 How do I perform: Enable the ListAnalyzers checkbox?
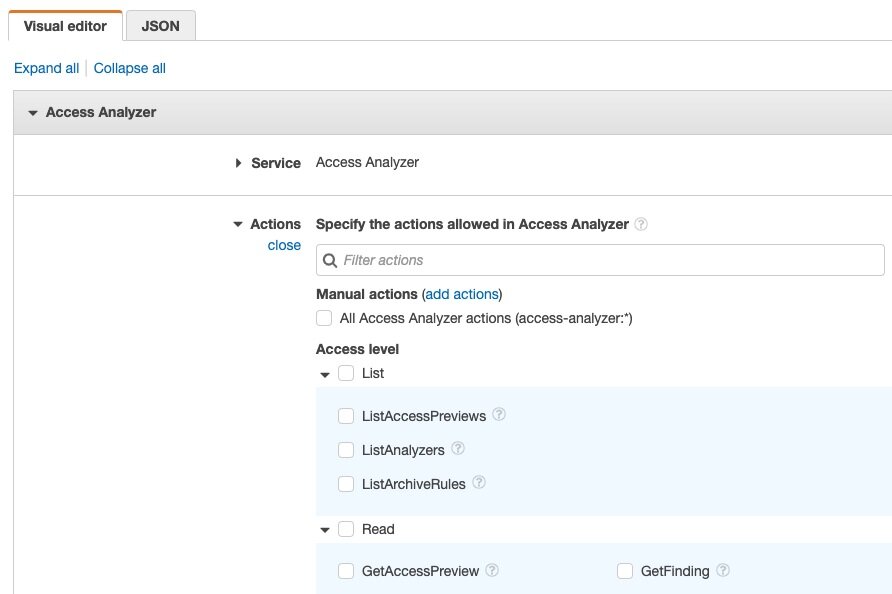(346, 450)
